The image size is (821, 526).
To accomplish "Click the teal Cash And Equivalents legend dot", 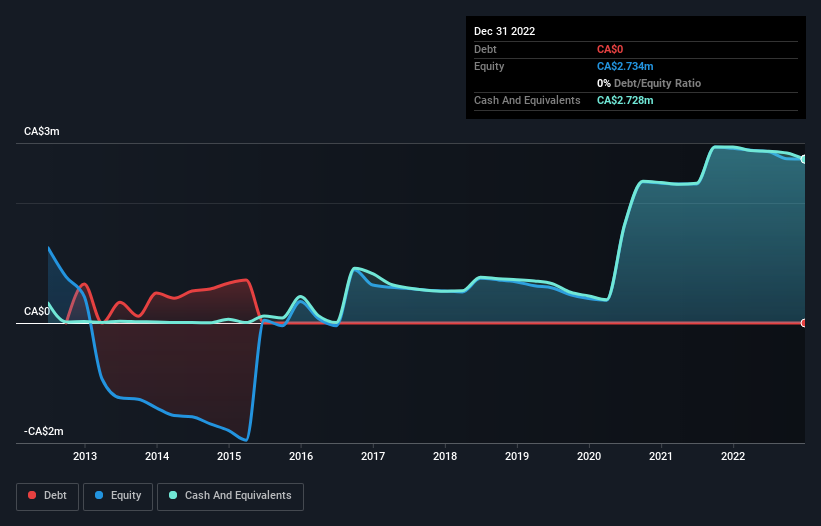I will (173, 495).
